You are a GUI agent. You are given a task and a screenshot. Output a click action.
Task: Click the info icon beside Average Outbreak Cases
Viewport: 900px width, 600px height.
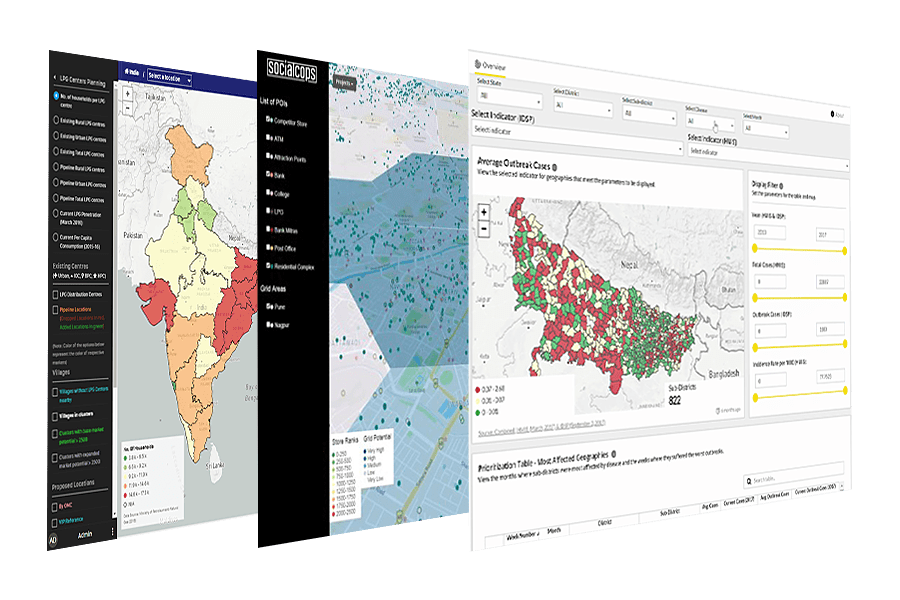pyautogui.click(x=554, y=167)
